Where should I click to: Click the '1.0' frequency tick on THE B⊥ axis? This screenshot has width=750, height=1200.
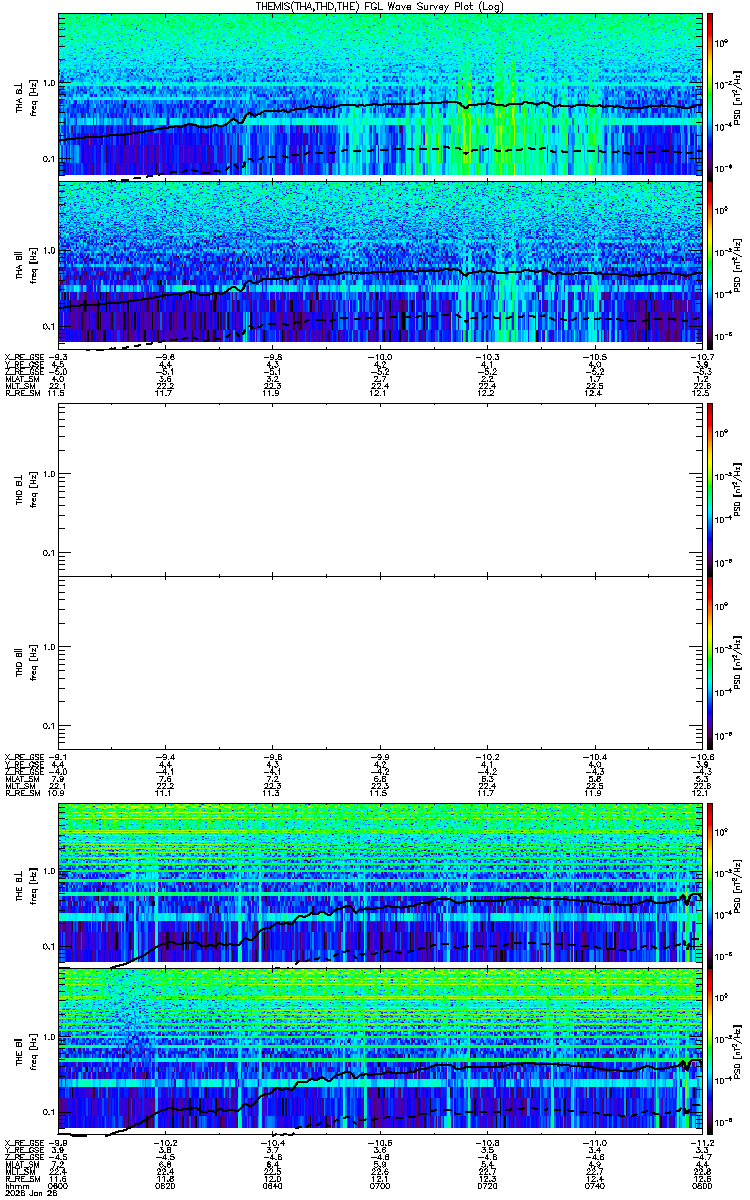pos(49,872)
